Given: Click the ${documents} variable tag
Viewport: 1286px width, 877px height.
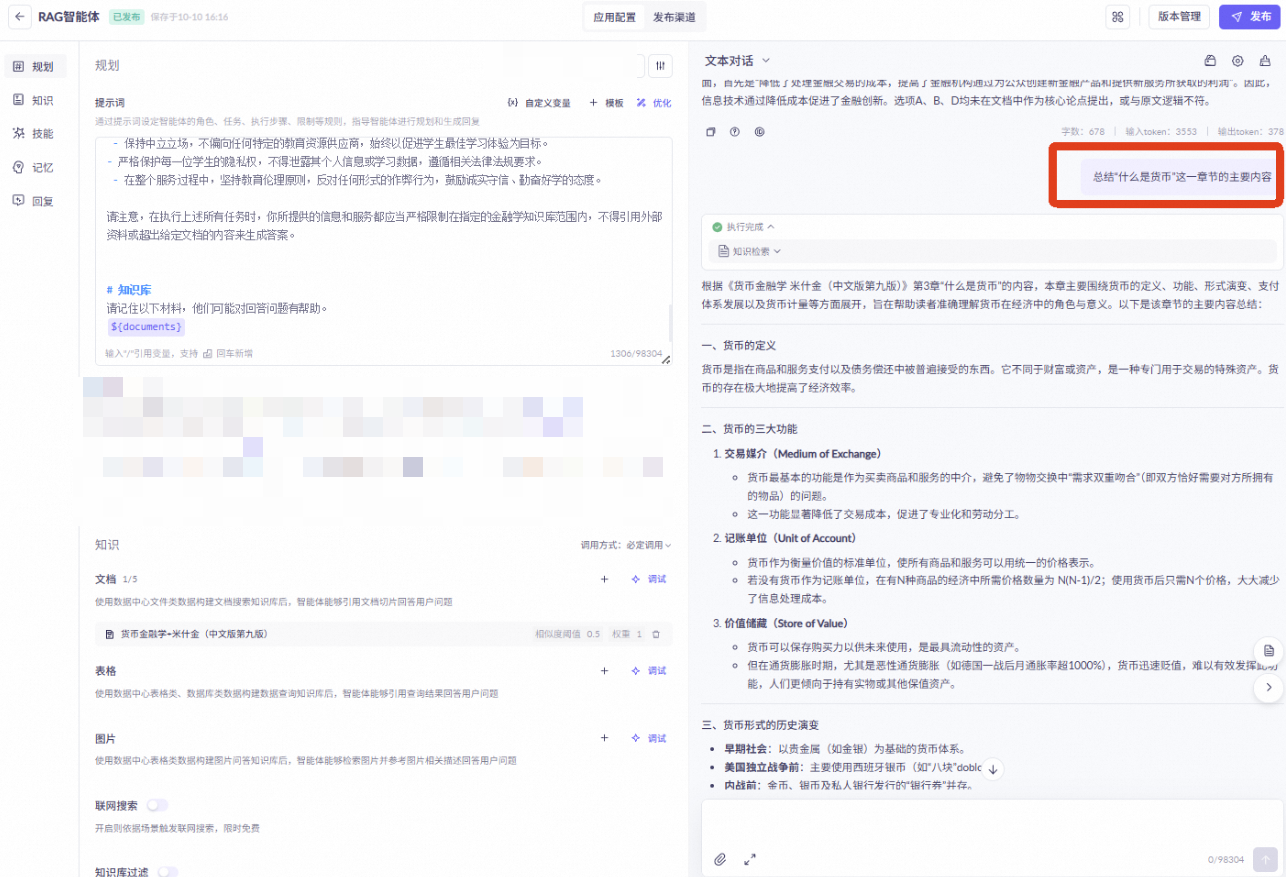Looking at the screenshot, I should click(x=146, y=327).
